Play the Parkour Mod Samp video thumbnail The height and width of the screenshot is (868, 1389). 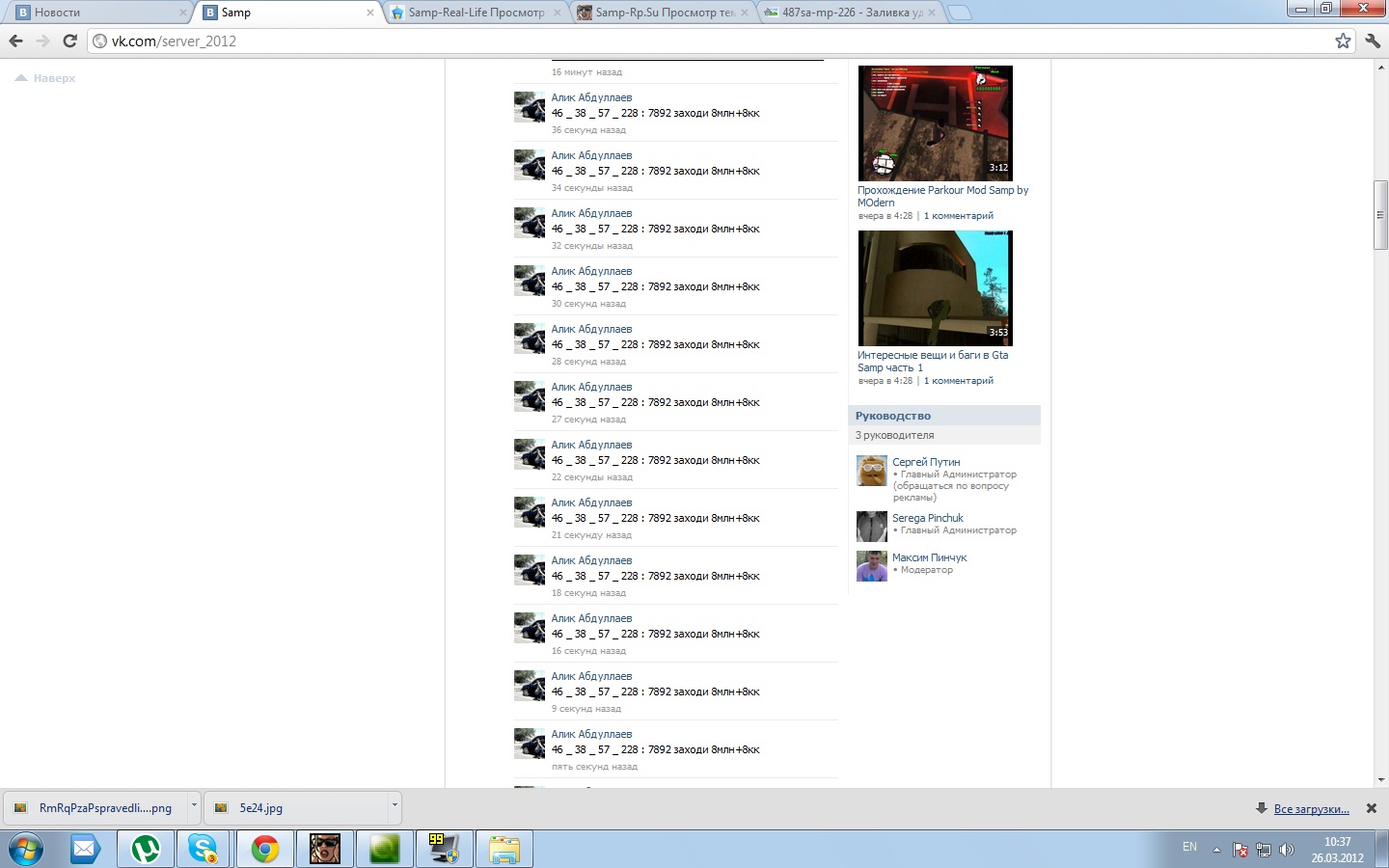(936, 123)
